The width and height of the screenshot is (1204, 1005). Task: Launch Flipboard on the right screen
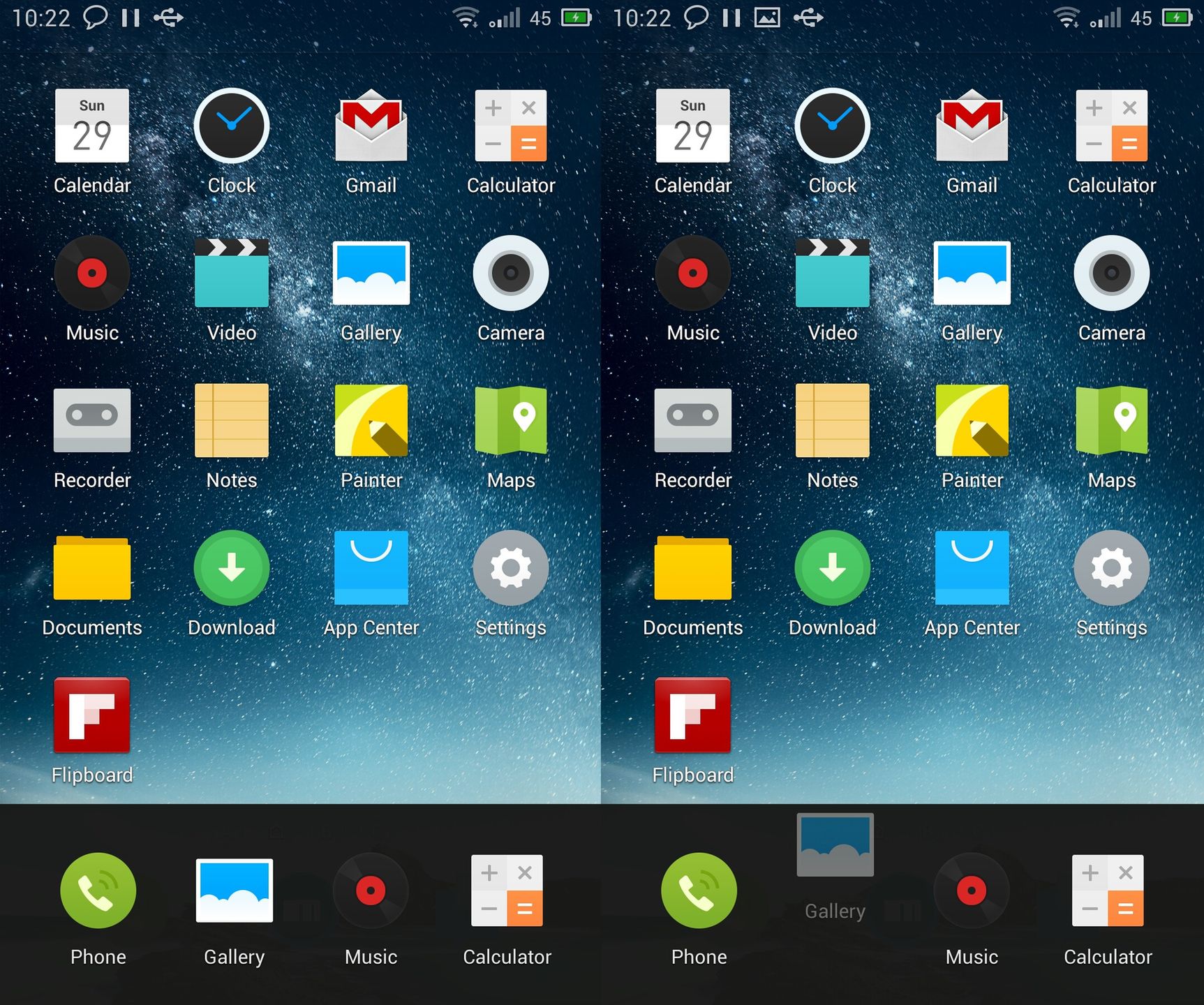point(693,715)
